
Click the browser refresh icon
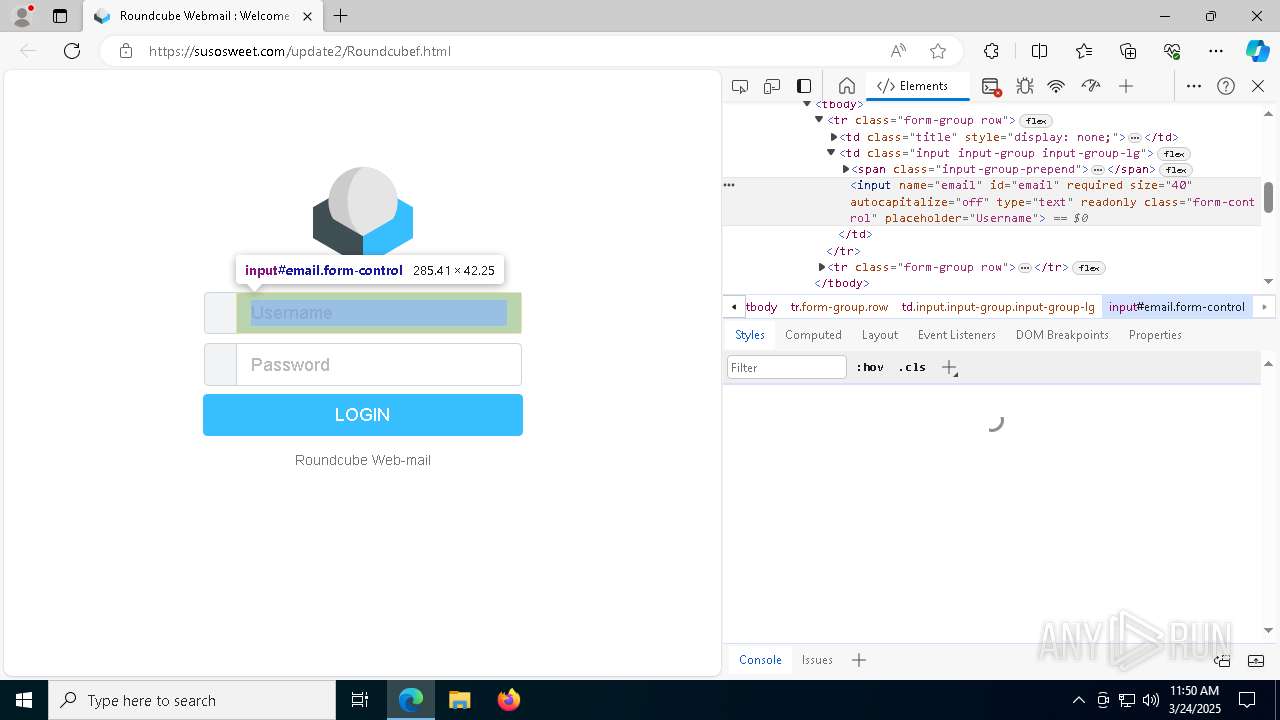tap(72, 51)
